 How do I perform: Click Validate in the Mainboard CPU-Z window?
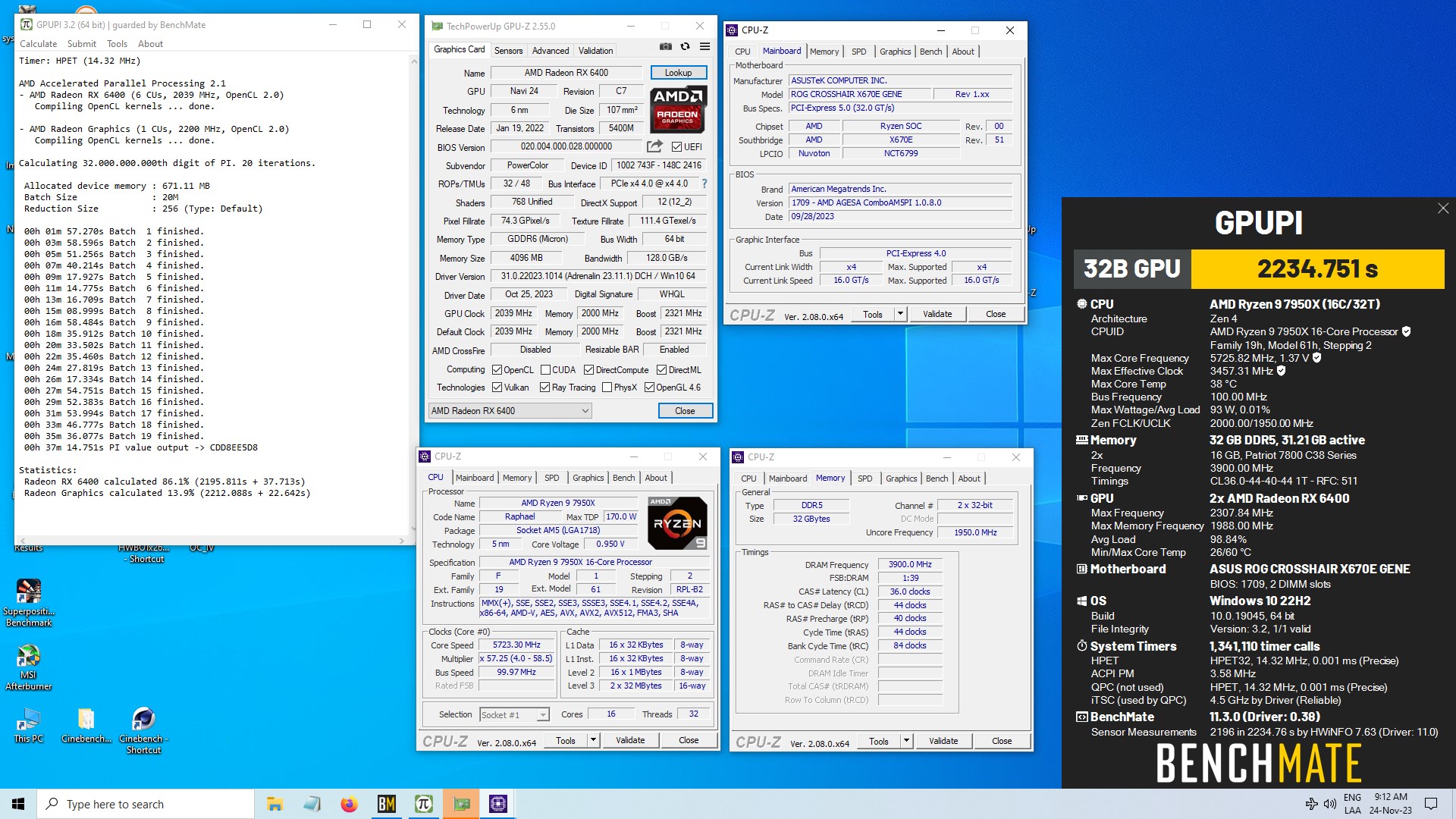click(x=937, y=314)
